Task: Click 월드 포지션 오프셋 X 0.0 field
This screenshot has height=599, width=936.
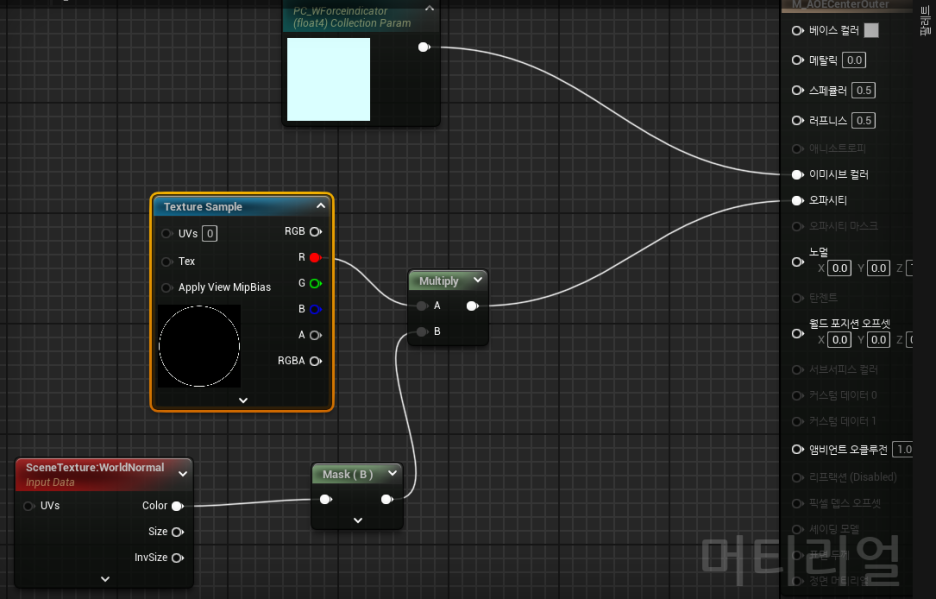Action: click(x=839, y=340)
